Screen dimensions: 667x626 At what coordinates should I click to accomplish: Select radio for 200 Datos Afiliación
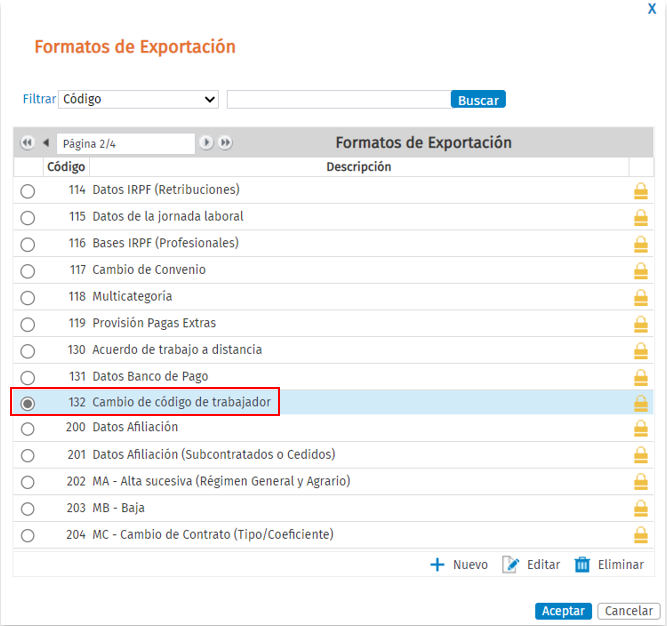[x=28, y=429]
